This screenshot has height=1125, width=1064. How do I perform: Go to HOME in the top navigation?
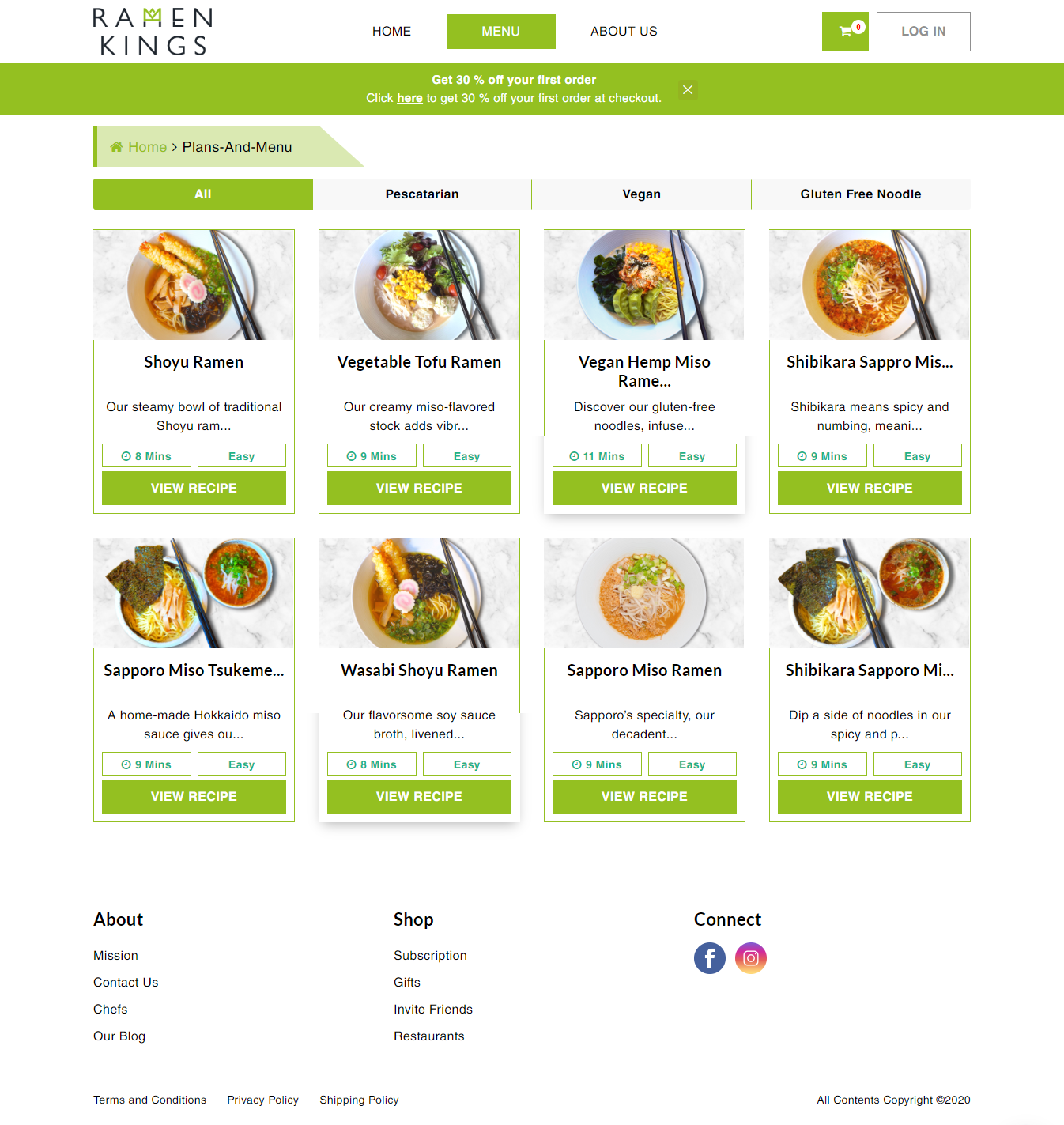(x=391, y=32)
